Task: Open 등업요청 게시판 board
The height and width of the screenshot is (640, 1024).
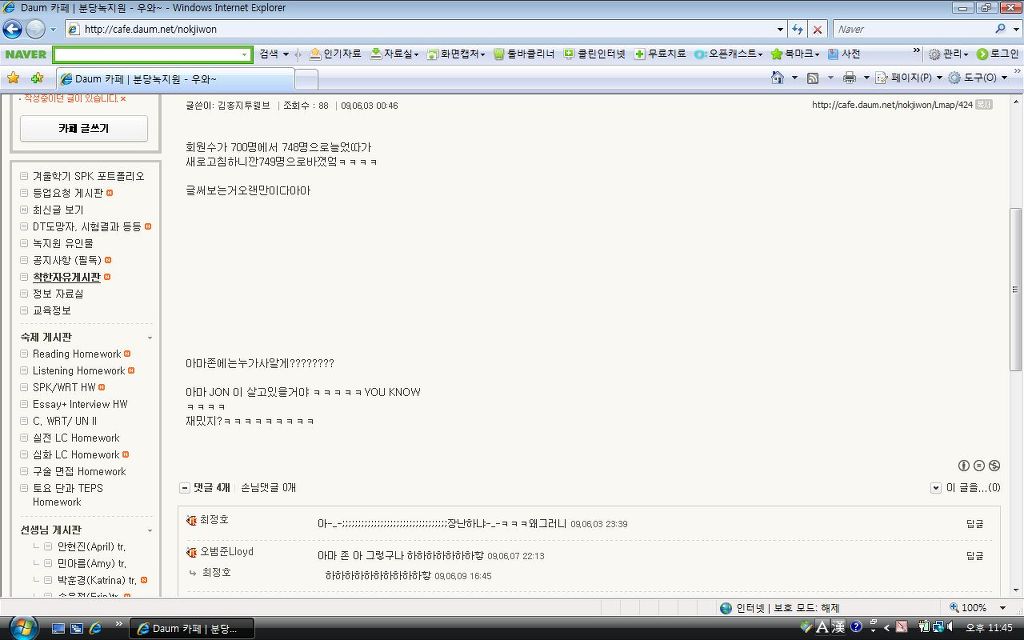Action: click(x=68, y=193)
